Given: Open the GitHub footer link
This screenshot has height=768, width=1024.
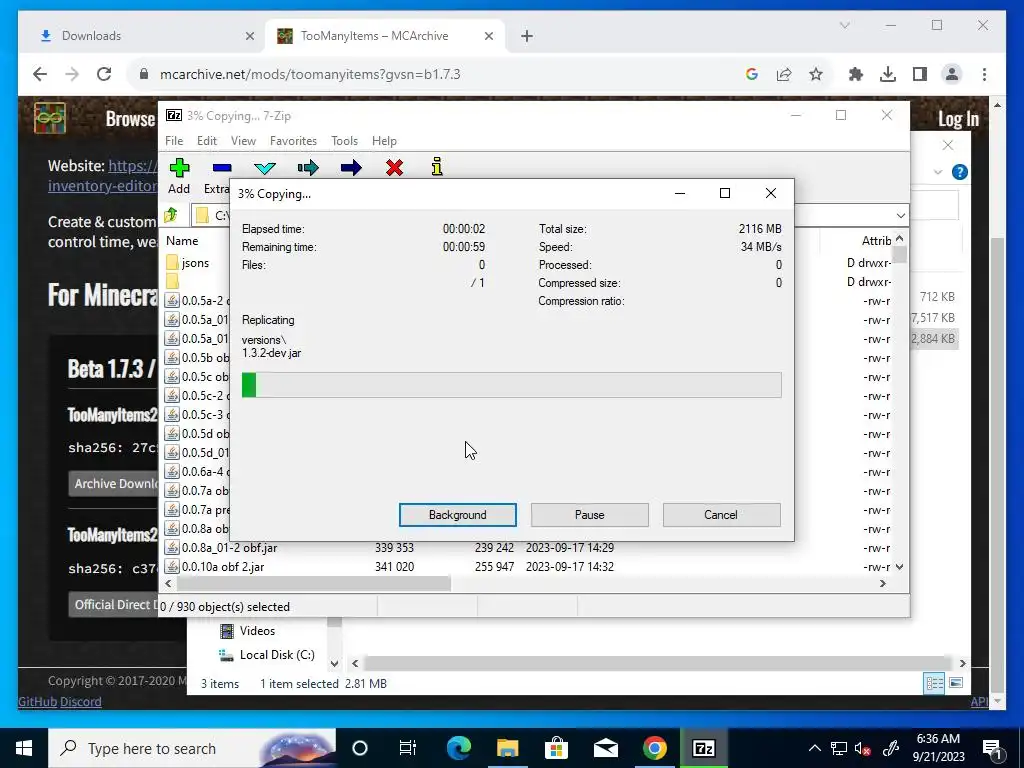Looking at the screenshot, I should [x=38, y=702].
